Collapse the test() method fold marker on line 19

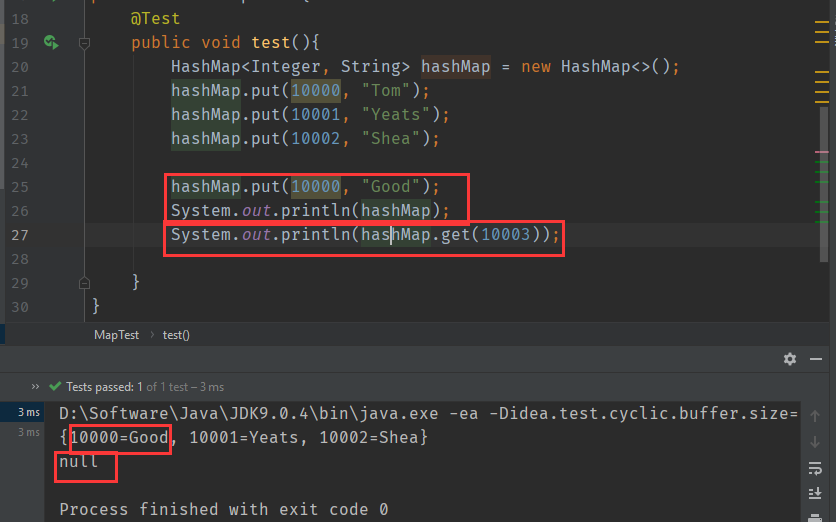pyautogui.click(x=84, y=43)
